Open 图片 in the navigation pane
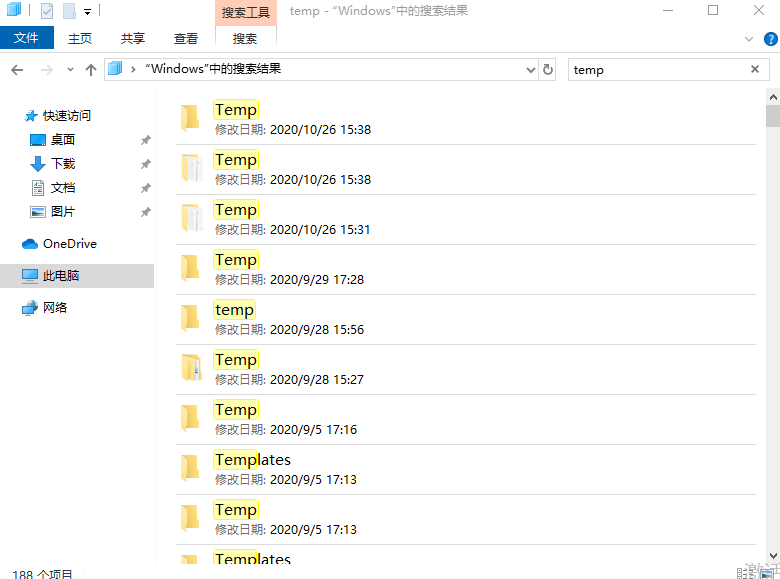The height and width of the screenshot is (579, 780). (x=63, y=211)
